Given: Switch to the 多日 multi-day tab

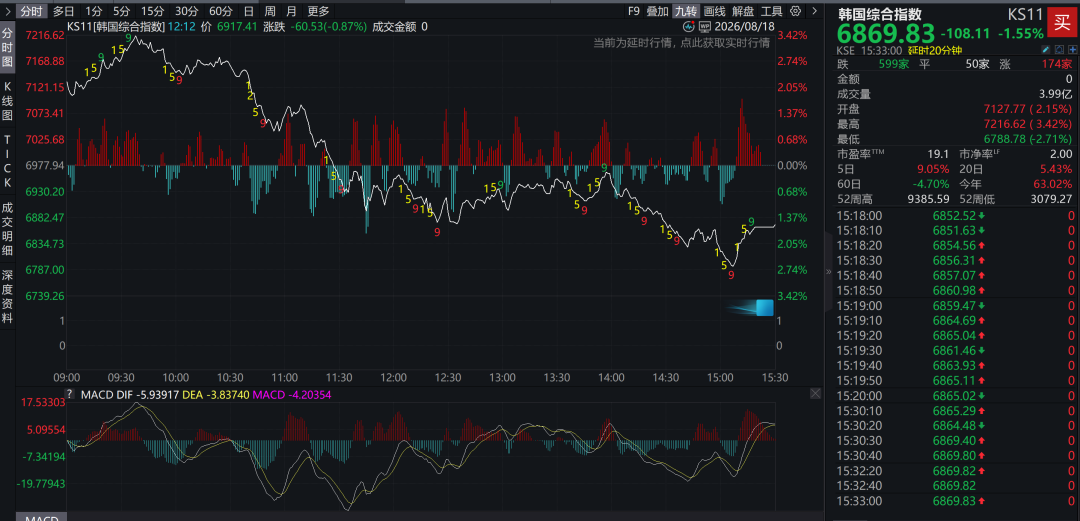Looking at the screenshot, I should 64,11.
